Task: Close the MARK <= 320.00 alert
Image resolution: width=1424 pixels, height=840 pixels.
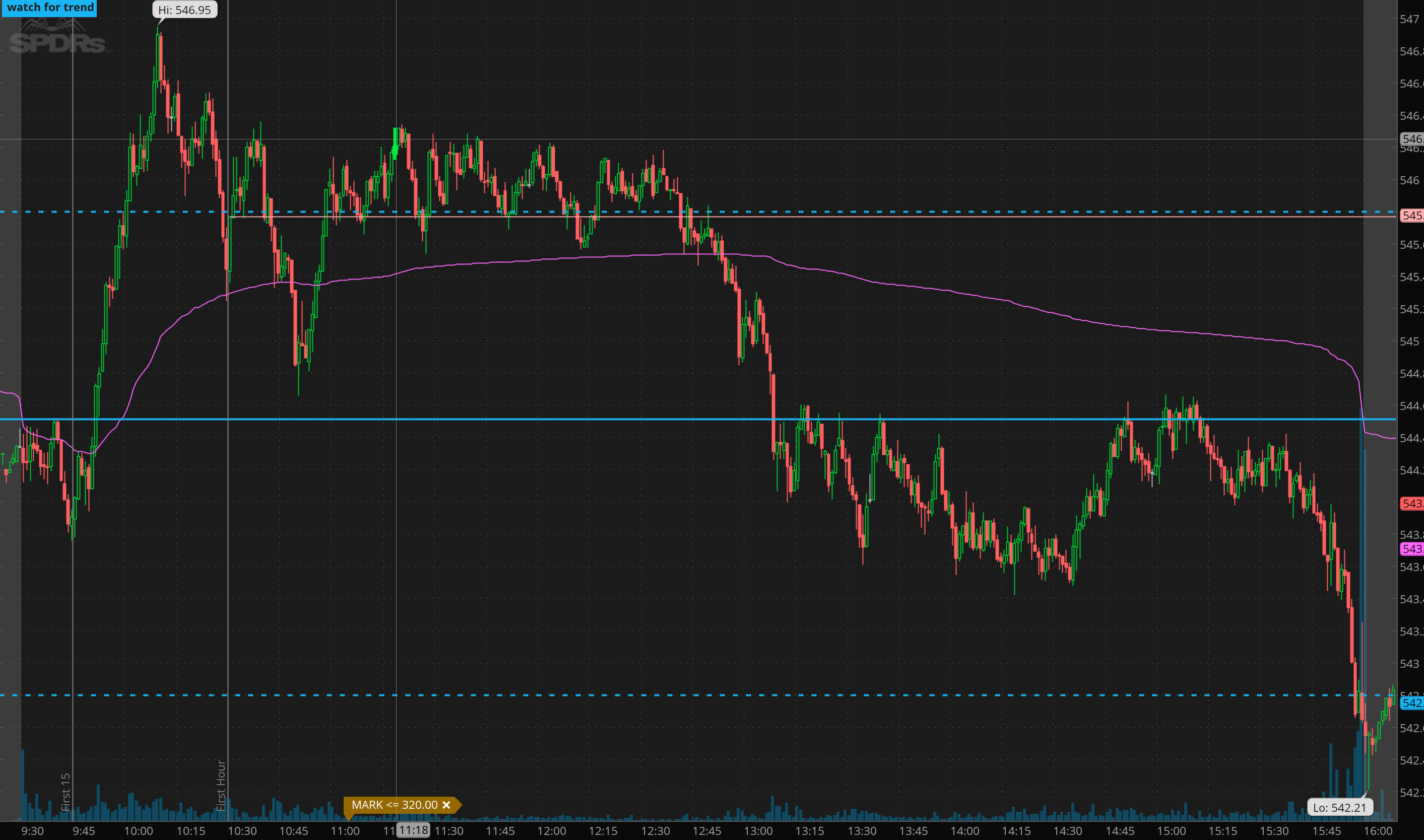Action: tap(446, 805)
